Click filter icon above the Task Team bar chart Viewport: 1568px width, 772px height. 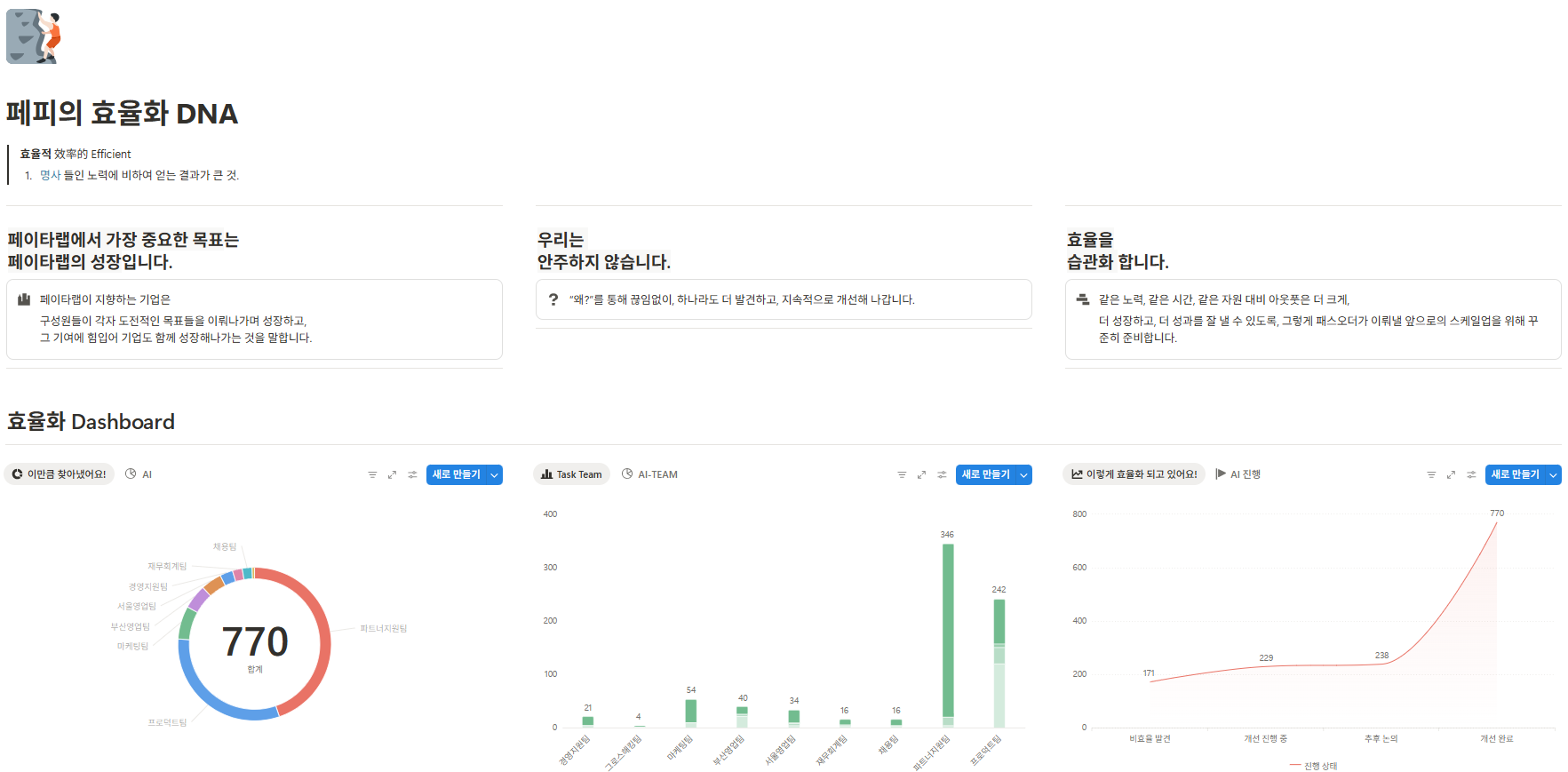point(902,475)
